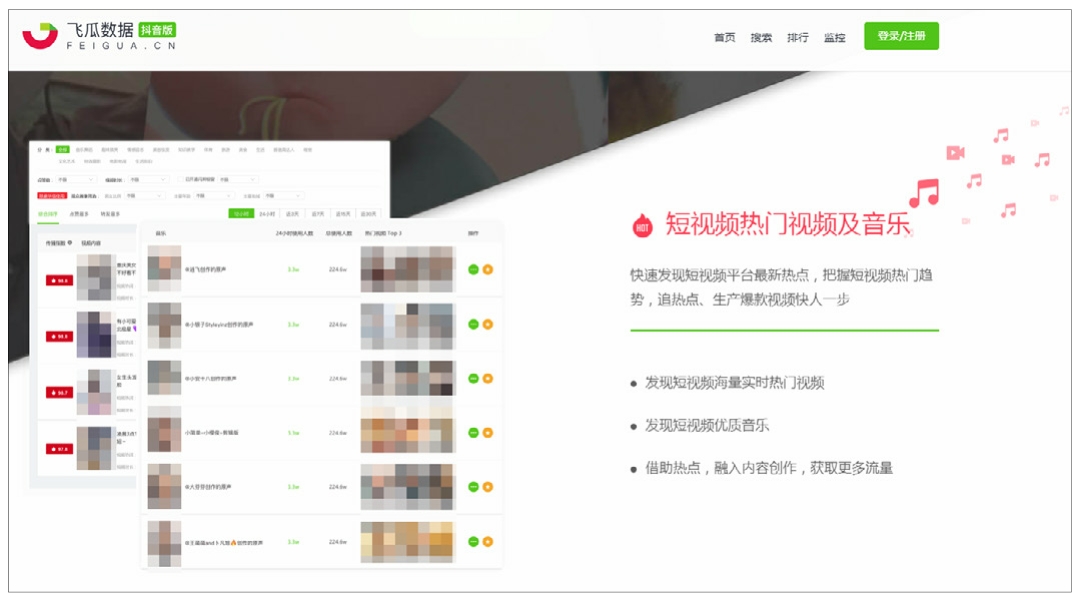Viewport: 1080px width, 601px height.
Task: Switch to the 点赞最多 tab
Action: point(79,214)
